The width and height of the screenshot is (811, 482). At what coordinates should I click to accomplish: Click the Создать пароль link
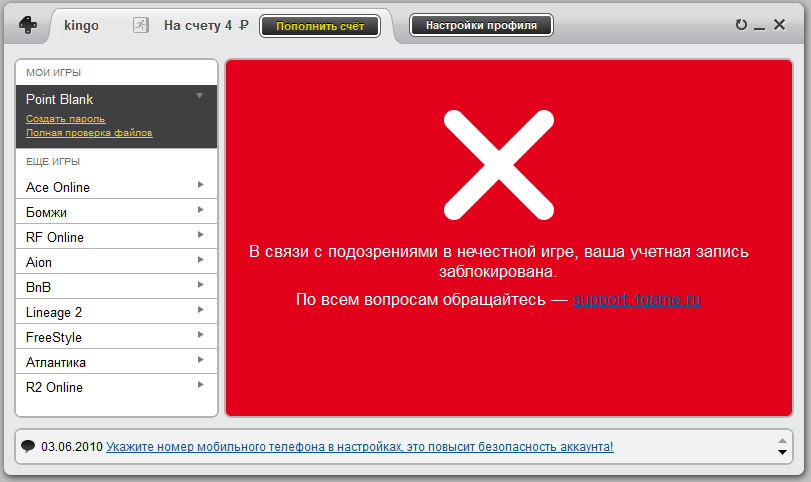[65, 118]
